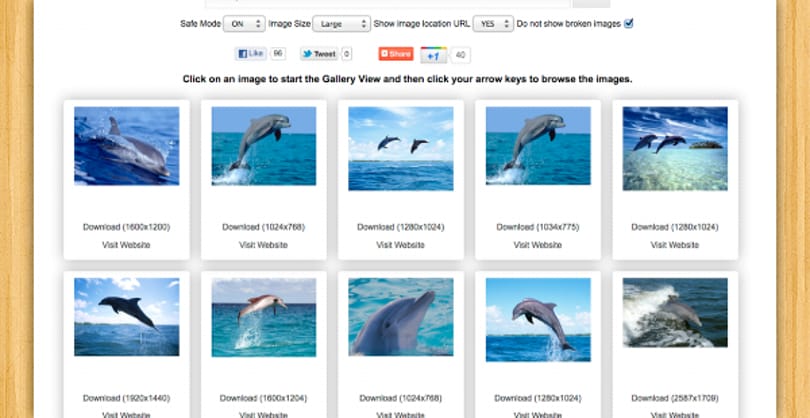Open the Show image location URL dropdown
810x418 pixels.
[x=493, y=24]
